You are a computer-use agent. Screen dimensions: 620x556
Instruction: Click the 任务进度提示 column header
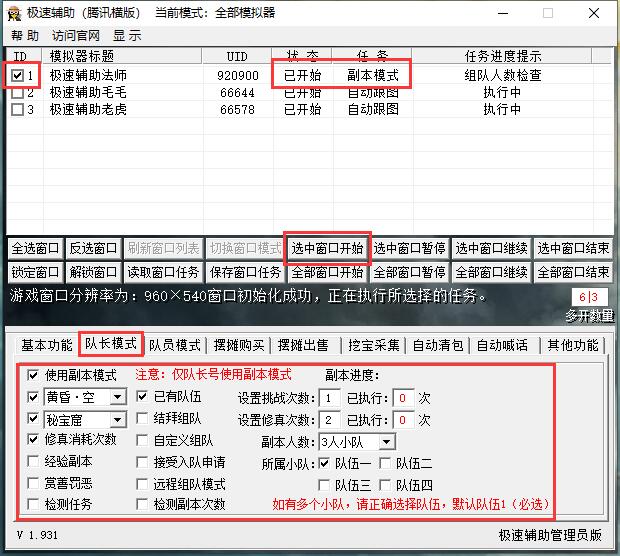click(x=502, y=56)
